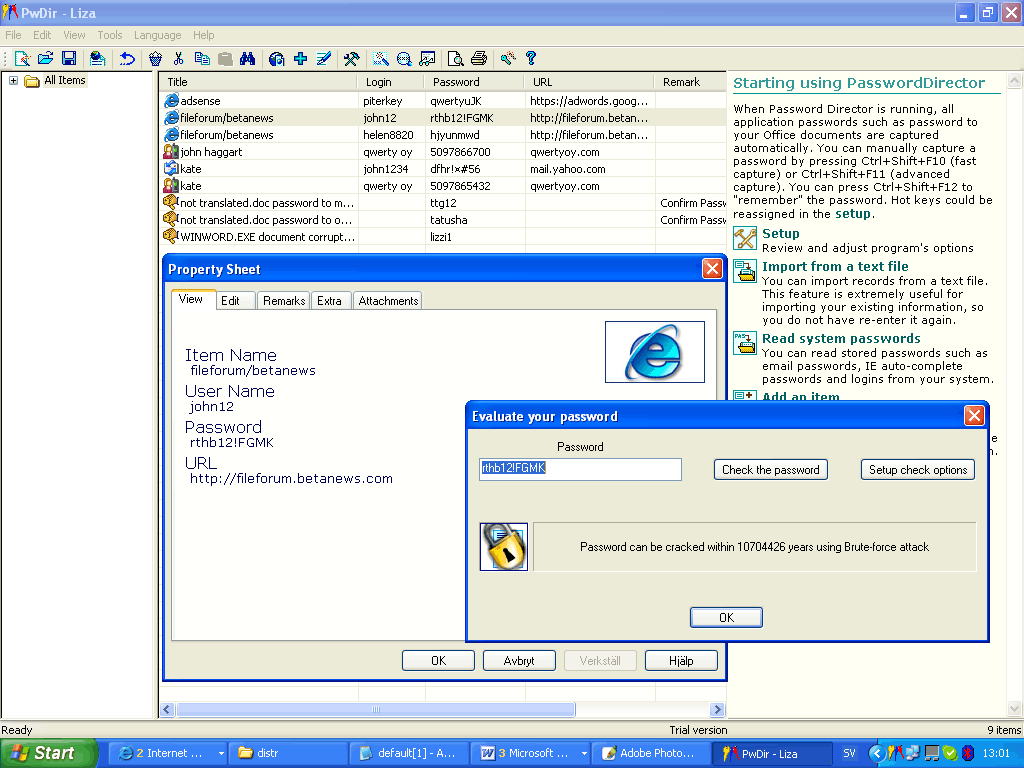Click the question mark Help icon

coord(531,59)
